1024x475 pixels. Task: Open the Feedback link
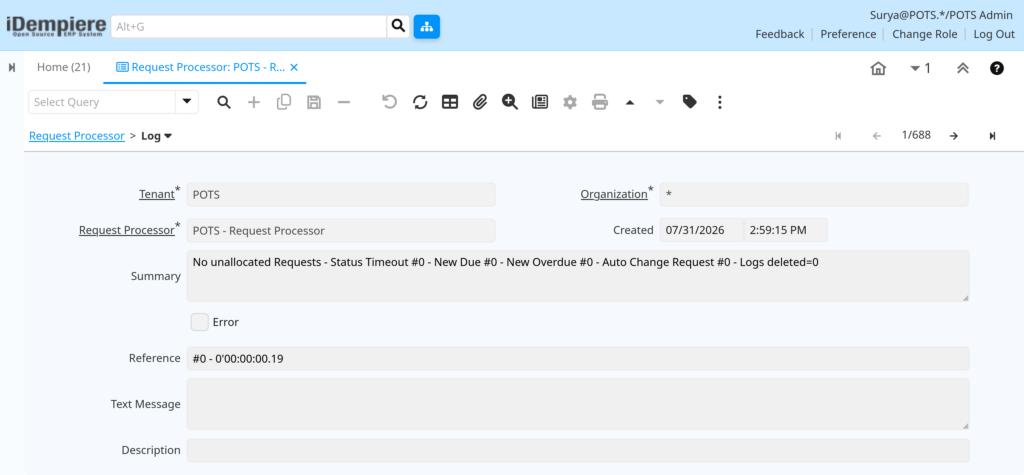[x=780, y=34]
